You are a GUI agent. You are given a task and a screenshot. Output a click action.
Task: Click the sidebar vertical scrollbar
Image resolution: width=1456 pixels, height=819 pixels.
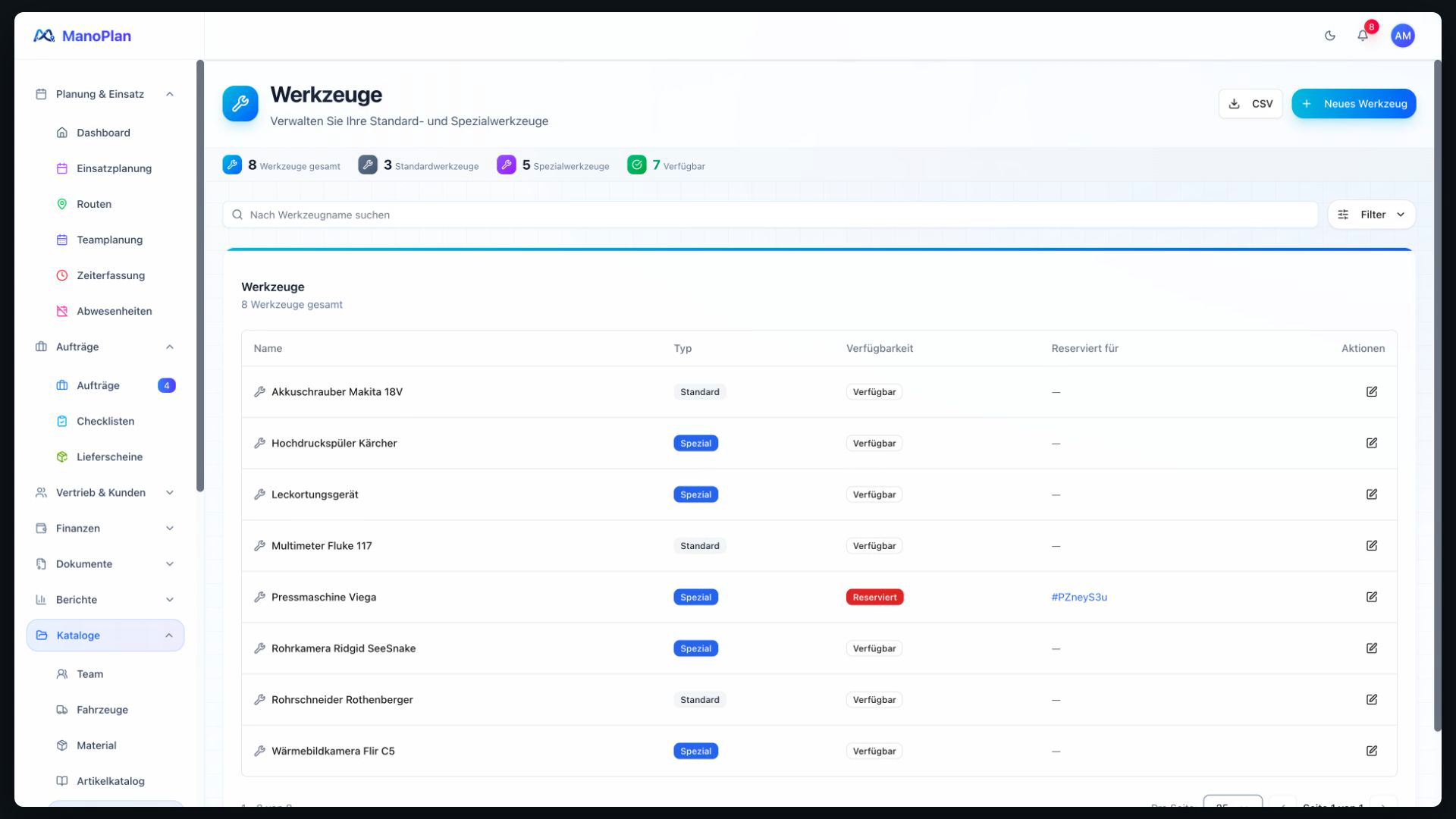pyautogui.click(x=200, y=276)
